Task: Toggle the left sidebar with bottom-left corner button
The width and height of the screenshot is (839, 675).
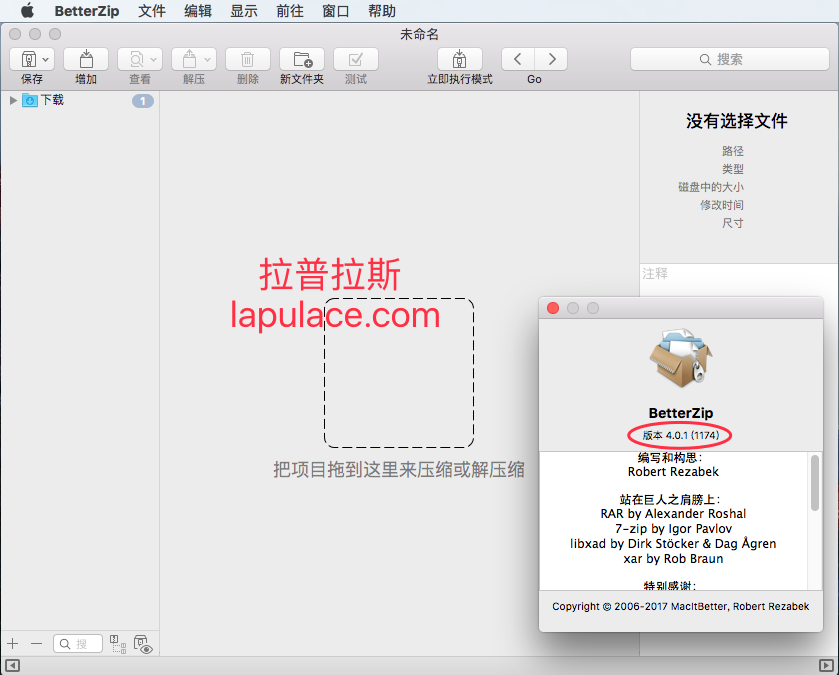Action: click(x=12, y=666)
